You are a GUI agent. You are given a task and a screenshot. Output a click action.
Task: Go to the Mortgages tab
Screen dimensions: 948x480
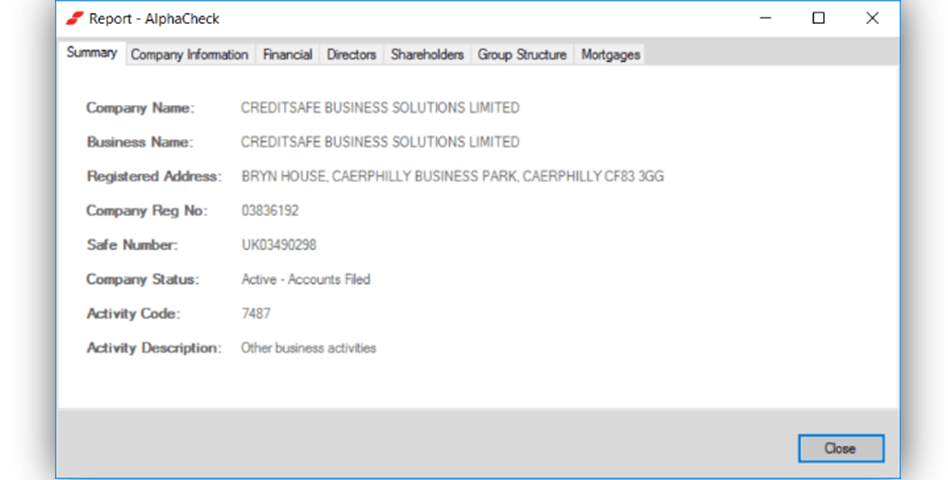[x=610, y=54]
